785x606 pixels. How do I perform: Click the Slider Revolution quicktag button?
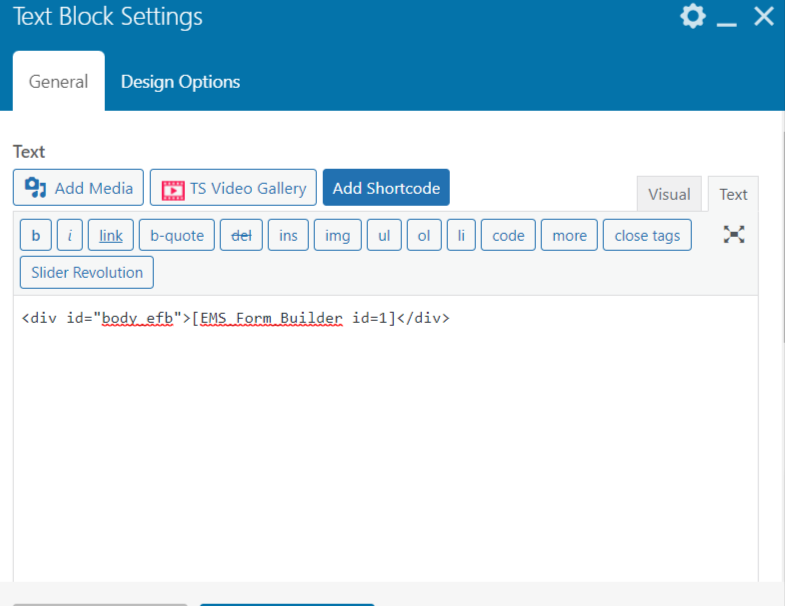click(x=87, y=272)
